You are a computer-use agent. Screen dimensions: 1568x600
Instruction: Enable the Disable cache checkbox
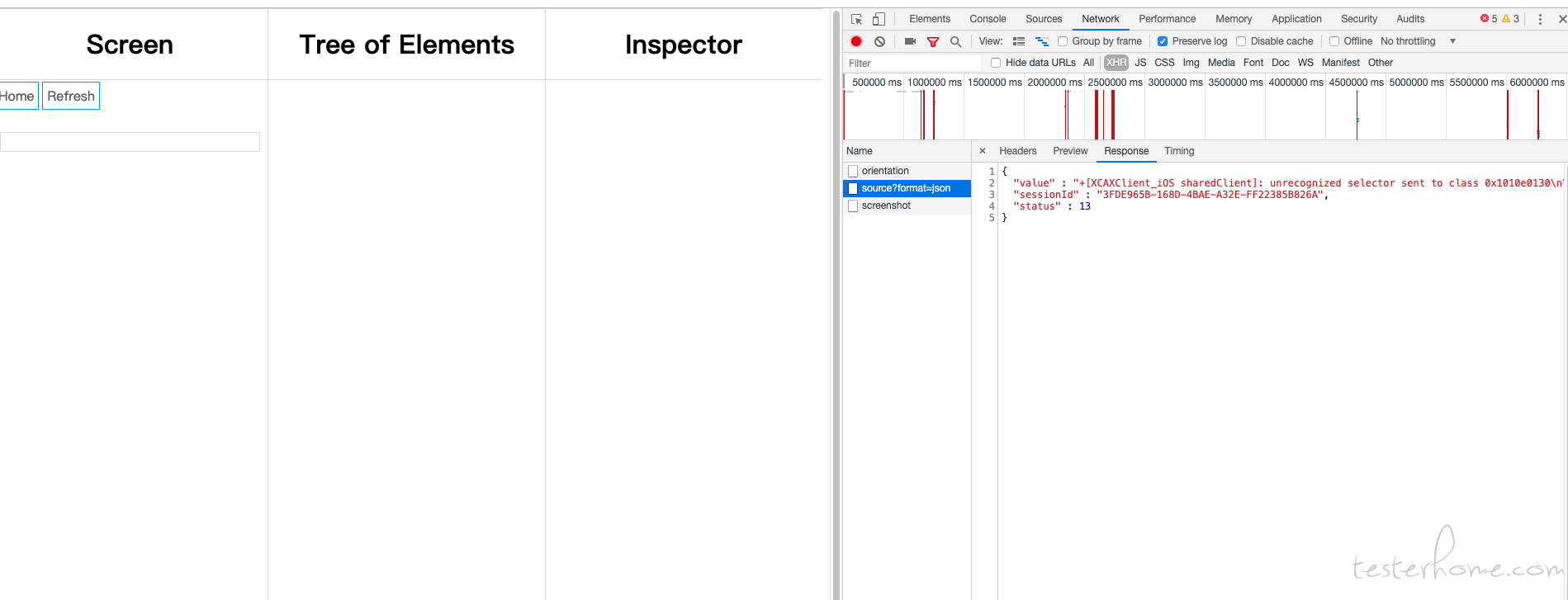tap(1241, 41)
